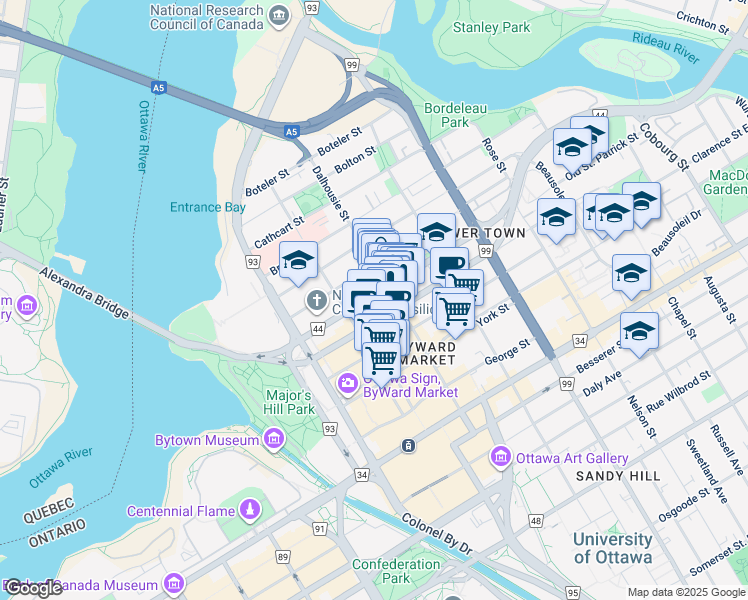The height and width of the screenshot is (600, 748).
Task: Click the school marker left of Beausoleil Dr
Action: coord(631,276)
